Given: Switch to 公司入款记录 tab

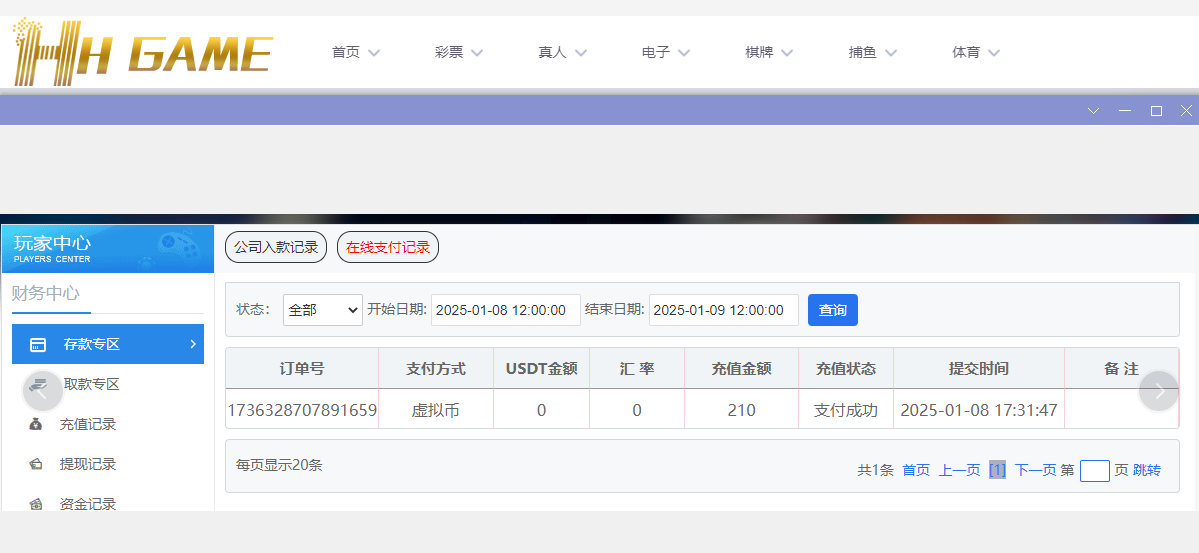Looking at the screenshot, I should [276, 248].
